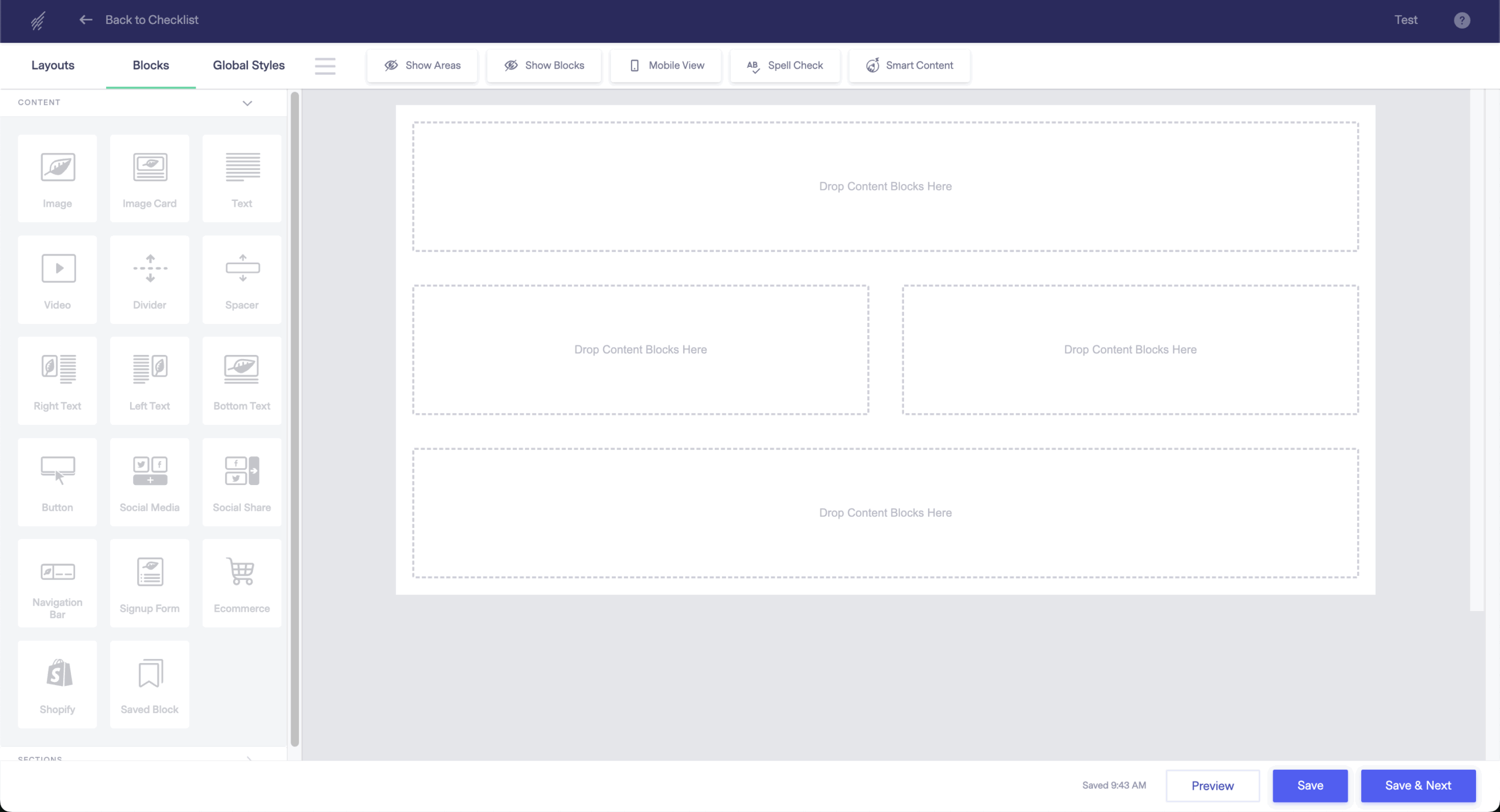Choose the Saved Block item
This screenshot has height=812, width=1500.
pos(149,684)
